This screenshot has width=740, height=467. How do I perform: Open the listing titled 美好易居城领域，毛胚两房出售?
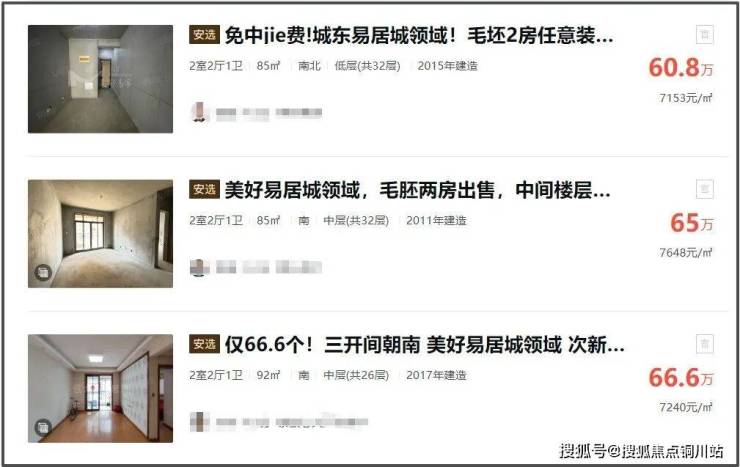click(x=417, y=190)
